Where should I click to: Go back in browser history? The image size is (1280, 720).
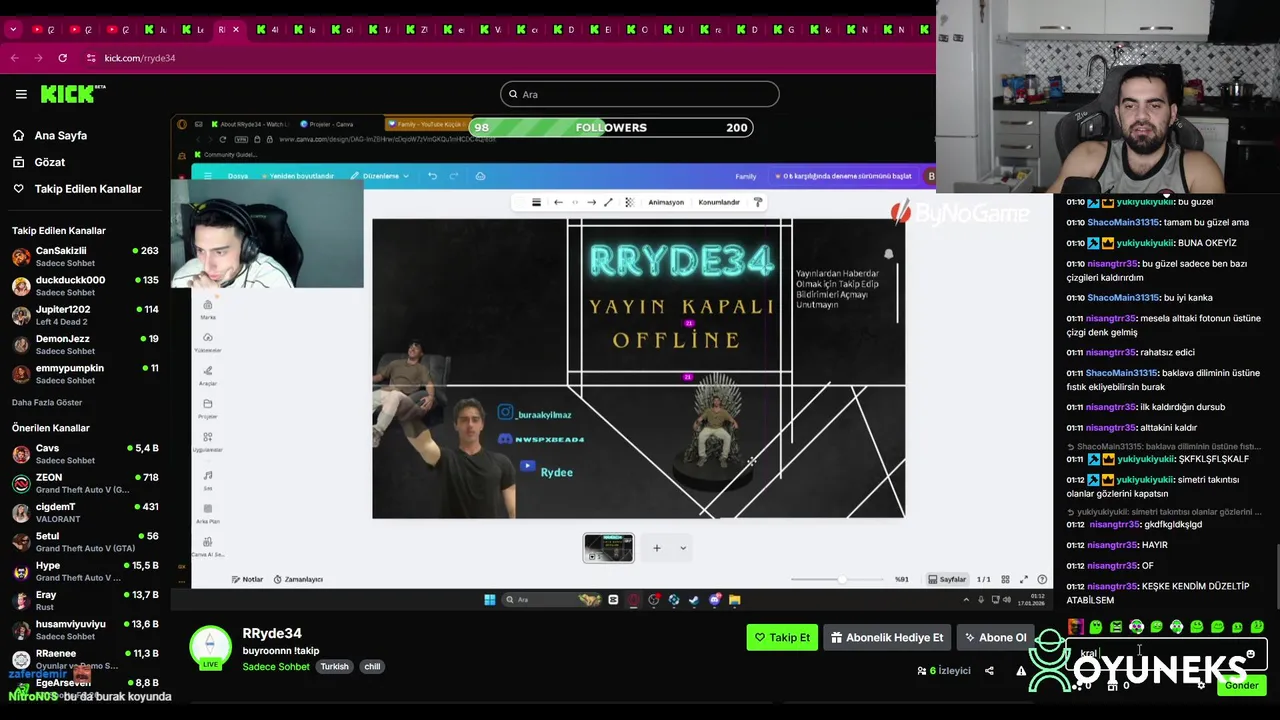click(x=15, y=58)
